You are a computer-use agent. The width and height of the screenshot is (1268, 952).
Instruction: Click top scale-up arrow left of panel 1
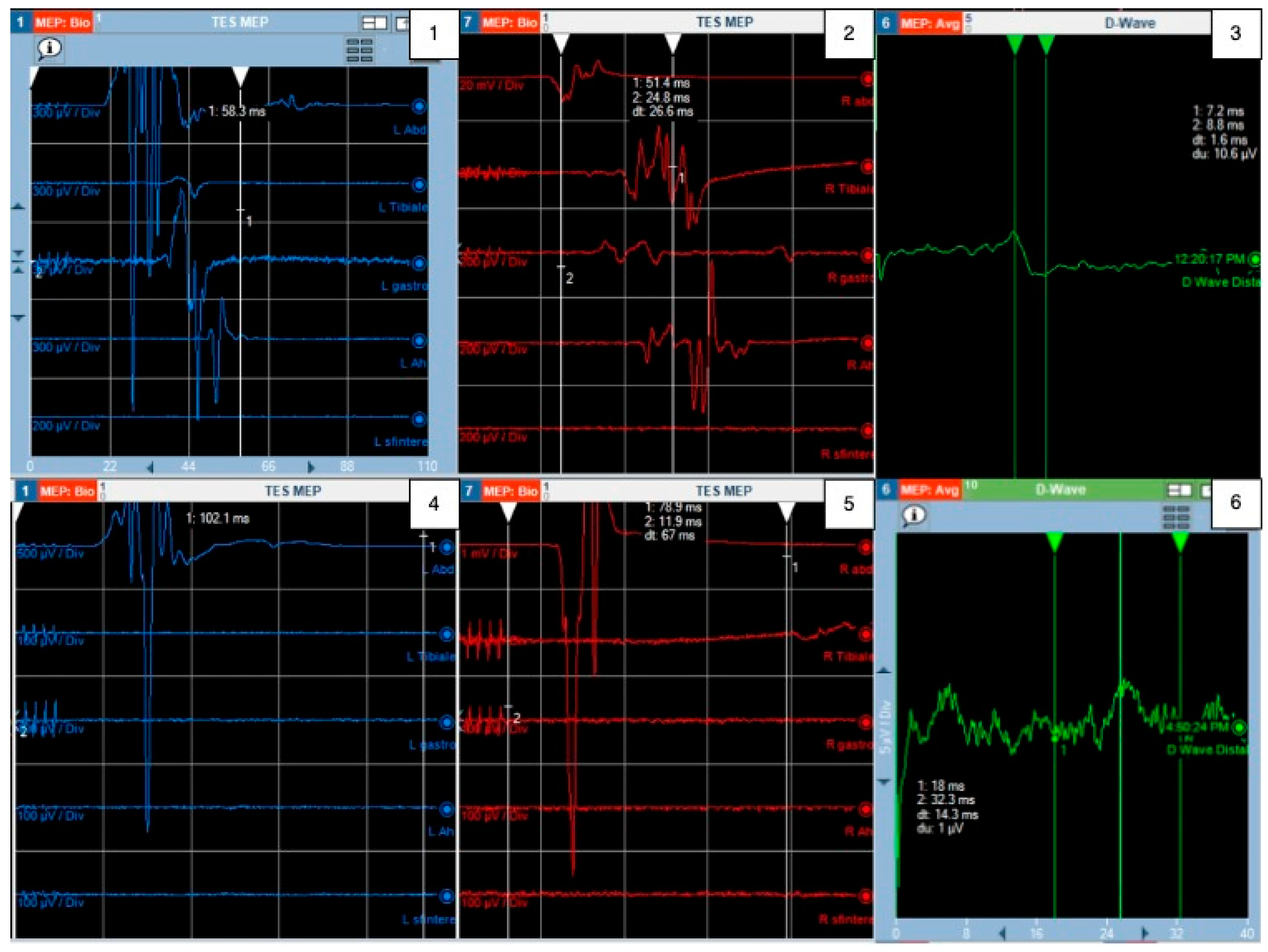(19, 206)
